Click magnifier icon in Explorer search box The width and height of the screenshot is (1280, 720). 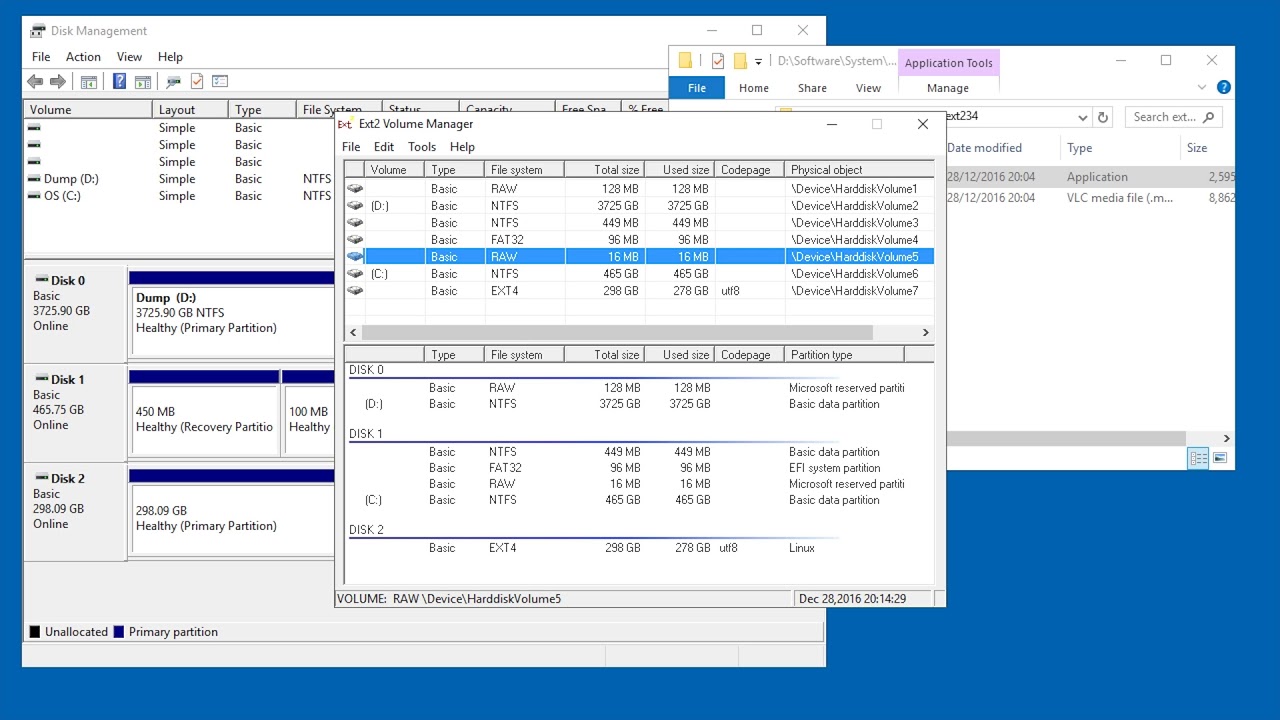pyautogui.click(x=1208, y=117)
